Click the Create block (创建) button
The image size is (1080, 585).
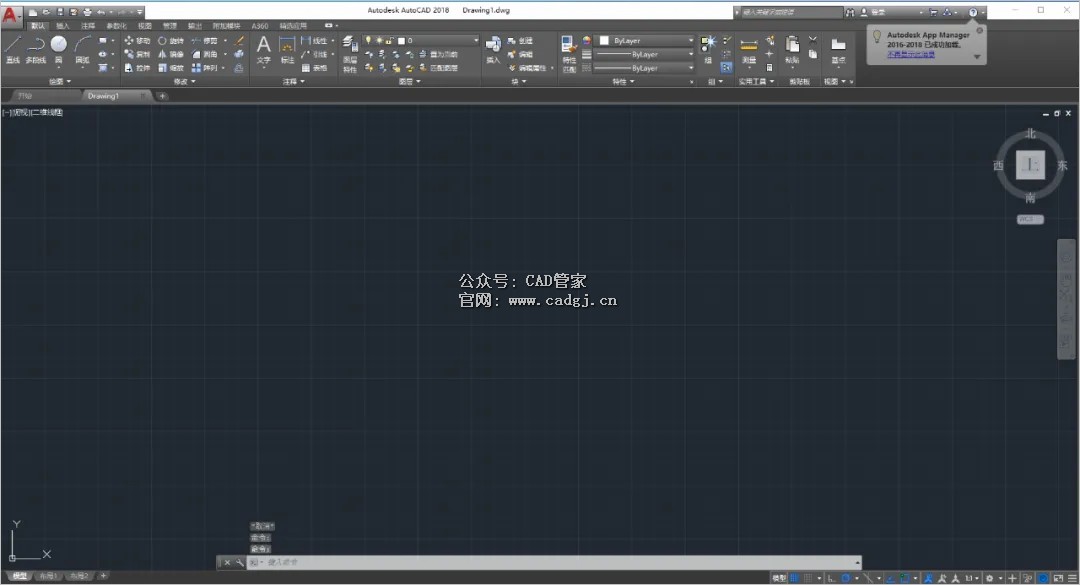[x=520, y=41]
